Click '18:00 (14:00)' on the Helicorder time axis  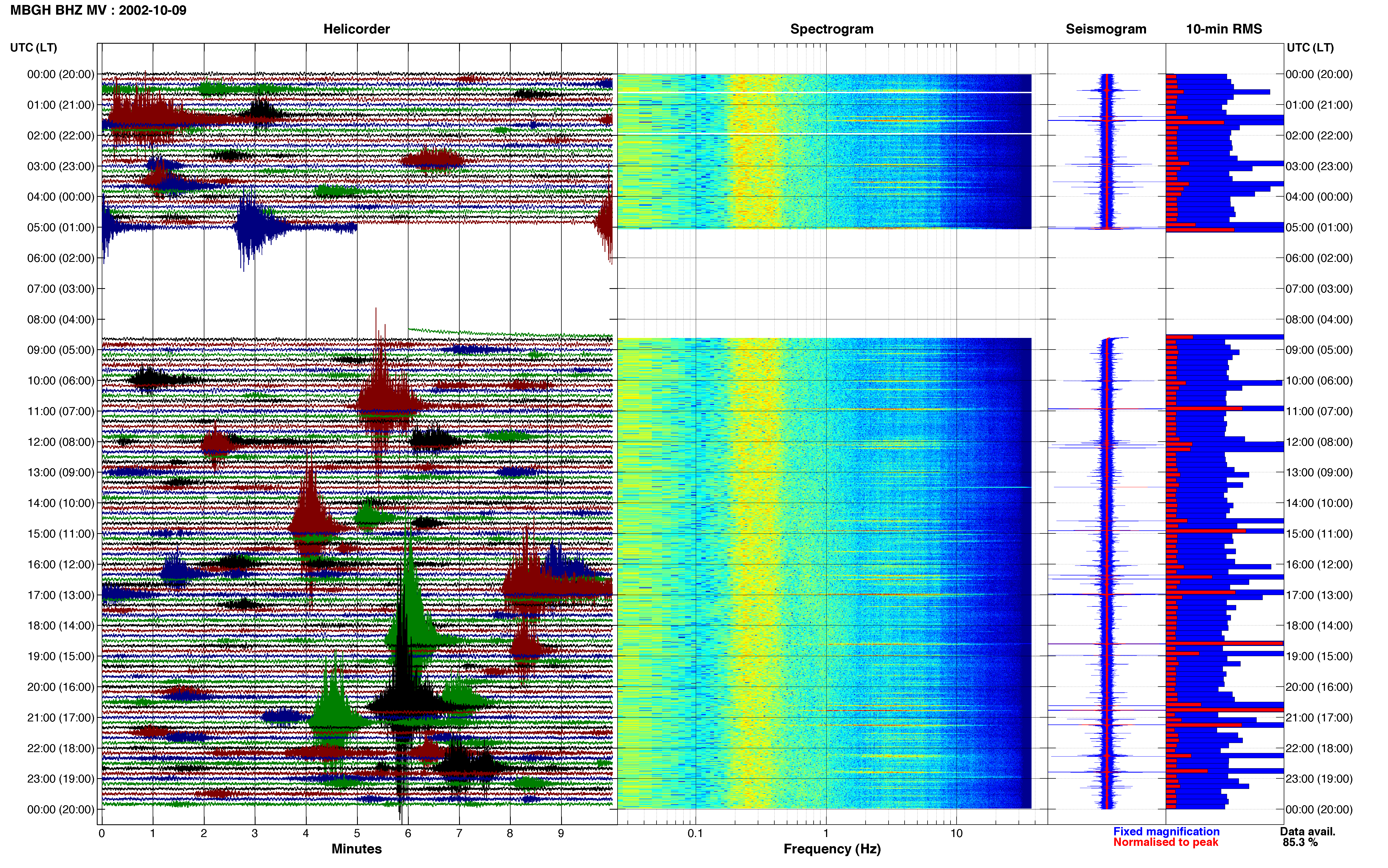pyautogui.click(x=61, y=626)
